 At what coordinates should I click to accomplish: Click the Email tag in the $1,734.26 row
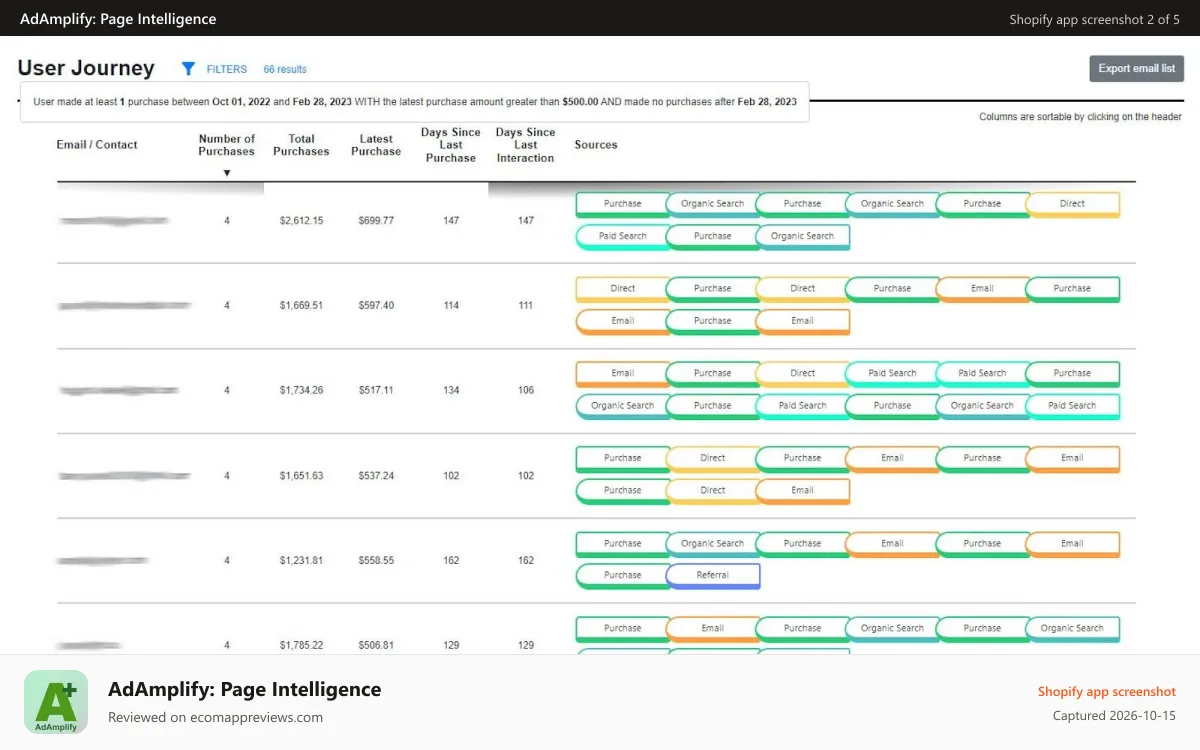click(623, 374)
